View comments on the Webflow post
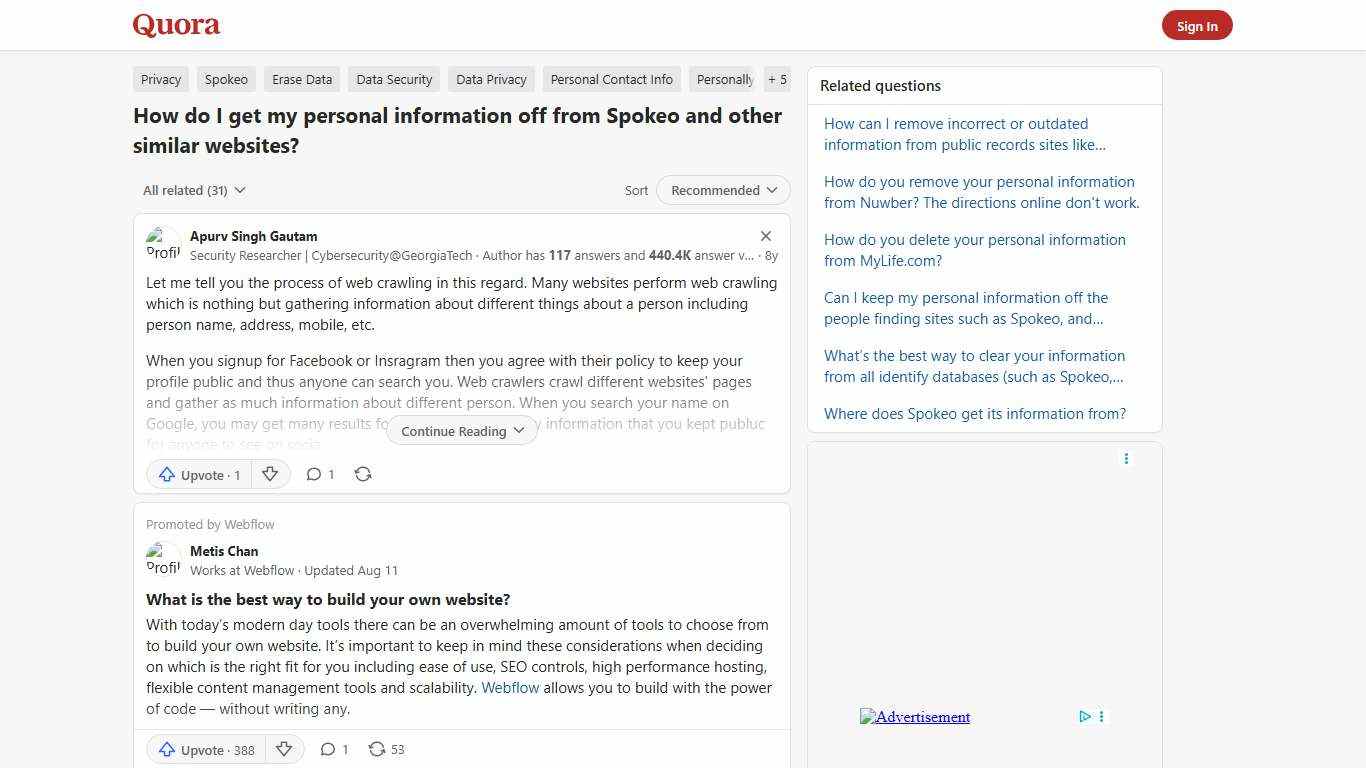The height and width of the screenshot is (768, 1366). 334,749
